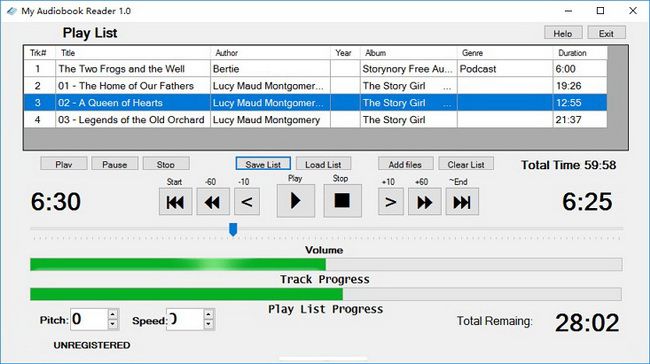Increase Pitch with the up arrow
This screenshot has width=650, height=364.
(x=113, y=314)
